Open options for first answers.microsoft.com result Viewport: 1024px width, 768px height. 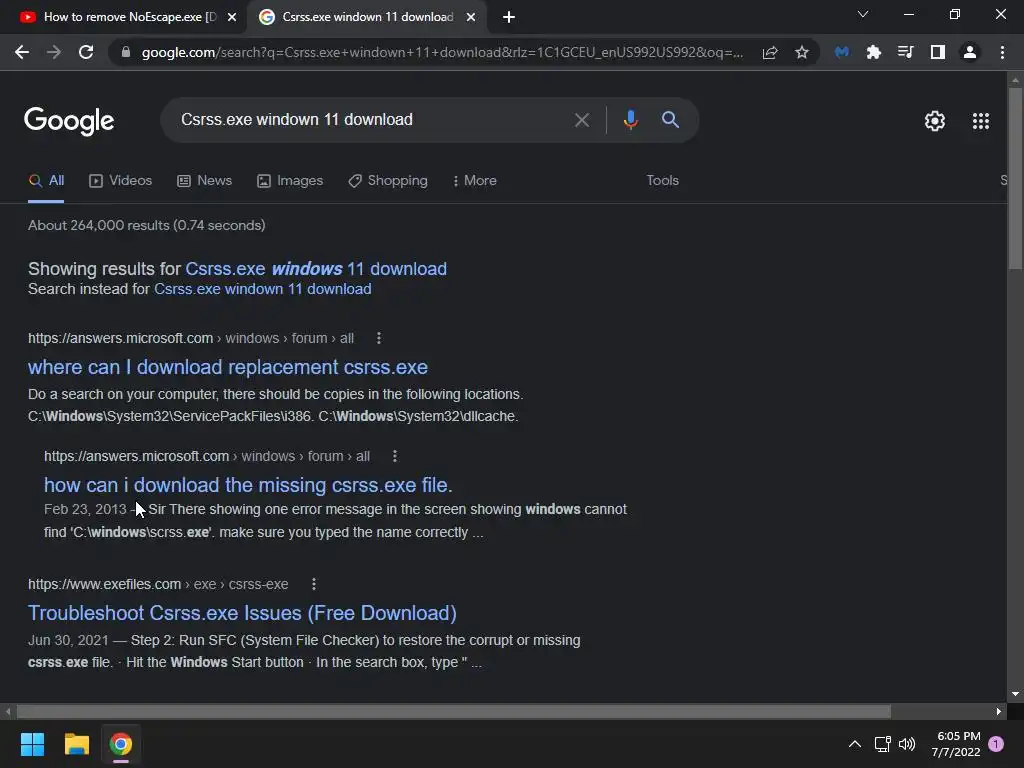pyautogui.click(x=379, y=338)
